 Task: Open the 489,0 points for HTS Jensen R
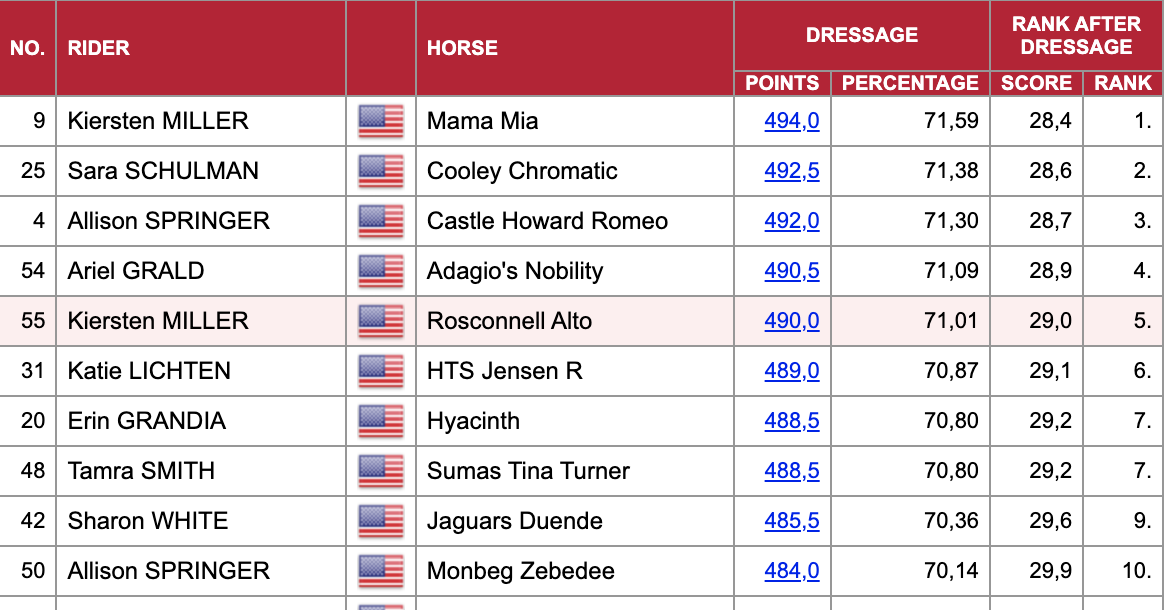click(792, 371)
